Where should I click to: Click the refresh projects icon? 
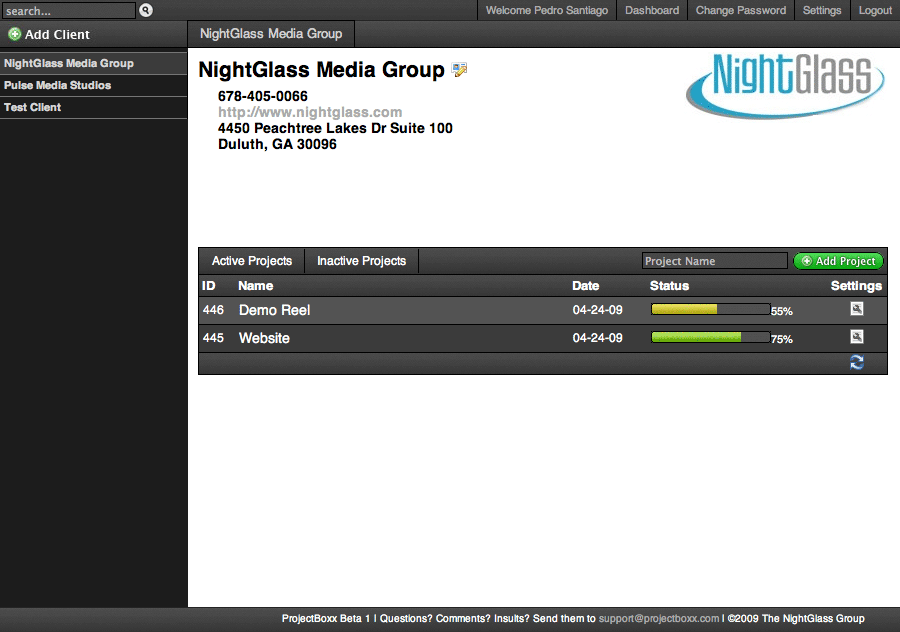tap(856, 362)
